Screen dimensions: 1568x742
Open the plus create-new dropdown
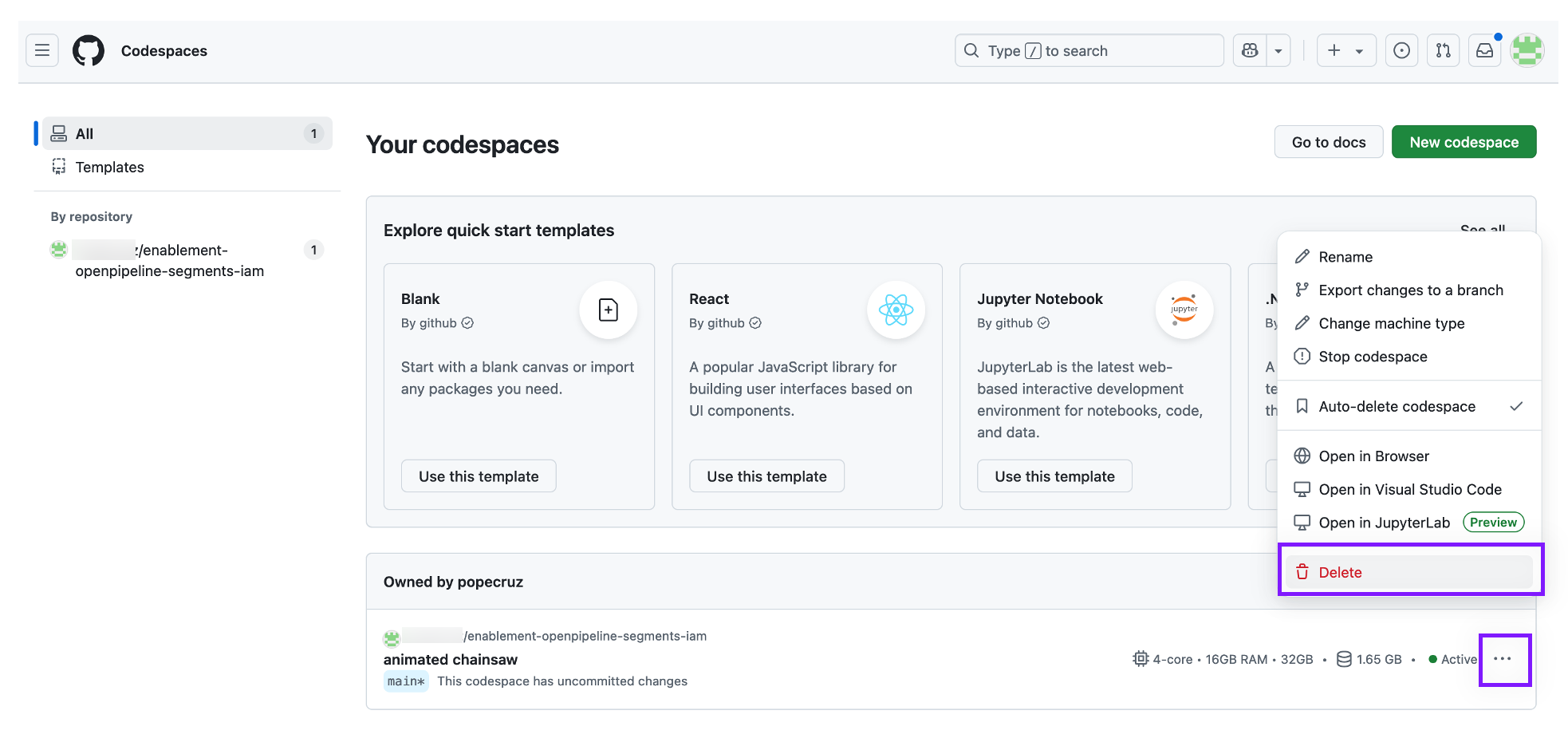coord(1346,50)
